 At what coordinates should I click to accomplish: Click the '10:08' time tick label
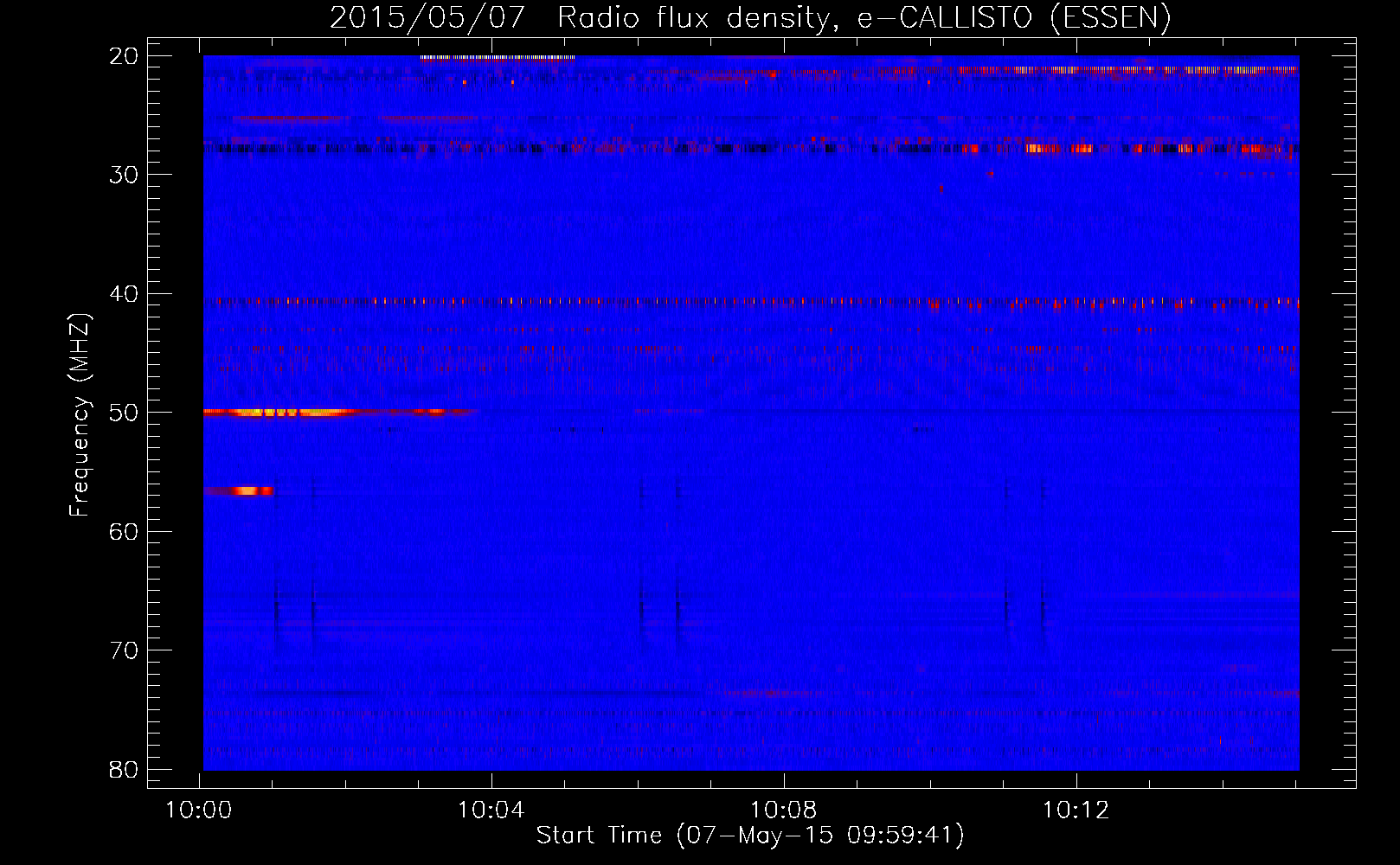tap(784, 811)
